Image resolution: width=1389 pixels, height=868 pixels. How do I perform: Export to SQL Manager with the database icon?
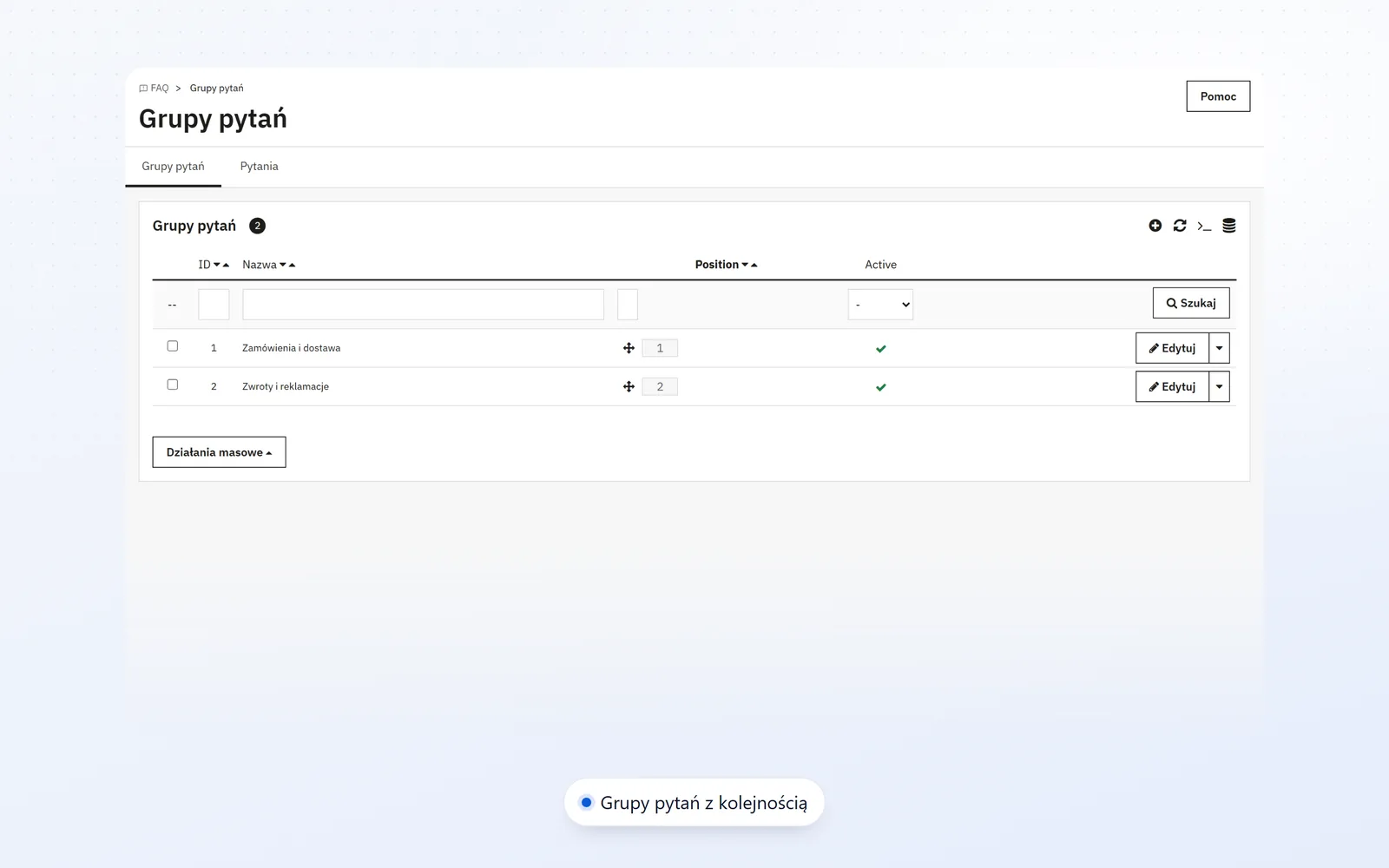pyautogui.click(x=1229, y=226)
